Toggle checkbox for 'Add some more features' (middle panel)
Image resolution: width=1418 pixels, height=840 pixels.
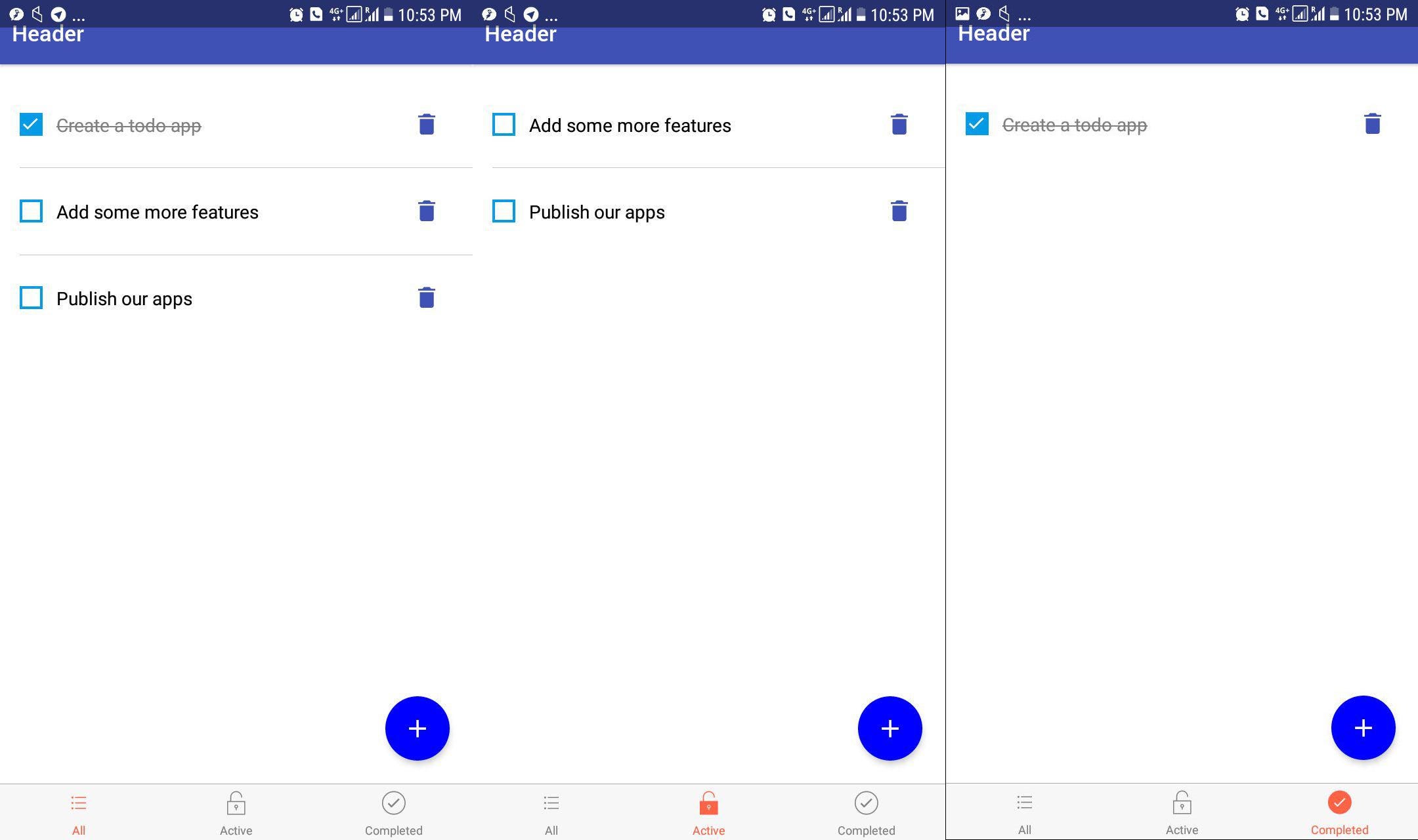click(x=503, y=125)
